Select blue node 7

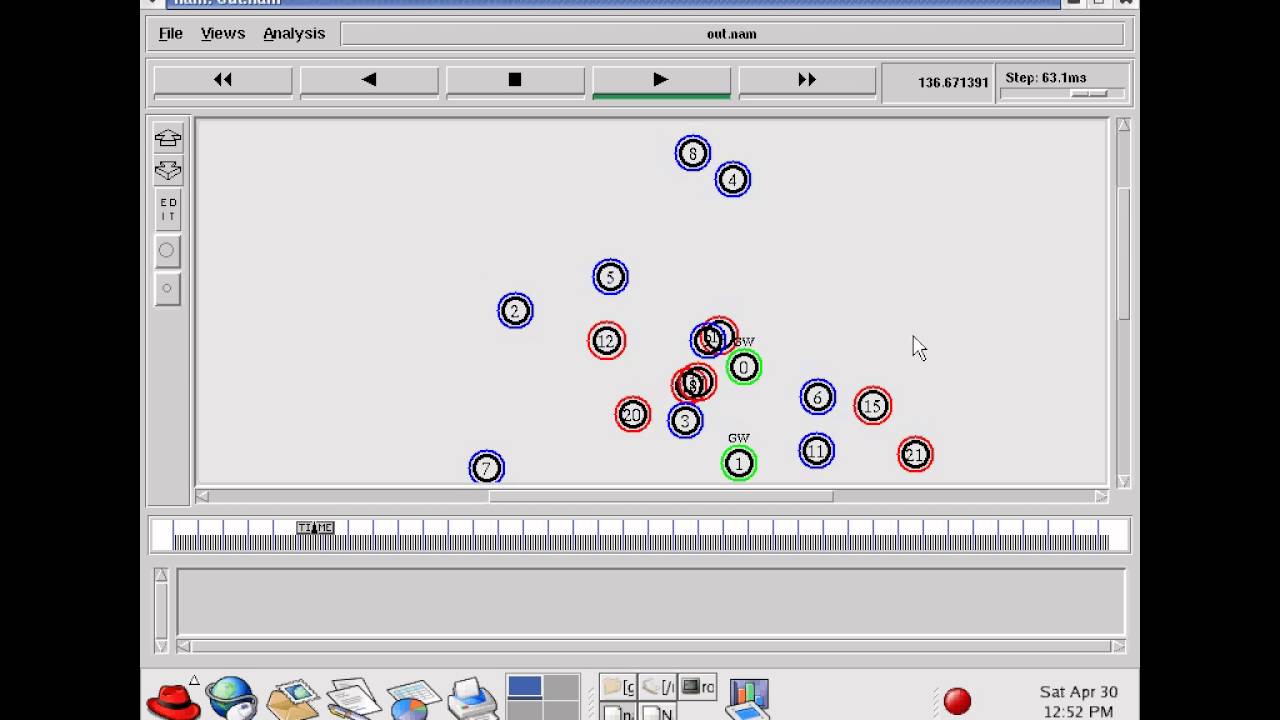pyautogui.click(x=486, y=467)
